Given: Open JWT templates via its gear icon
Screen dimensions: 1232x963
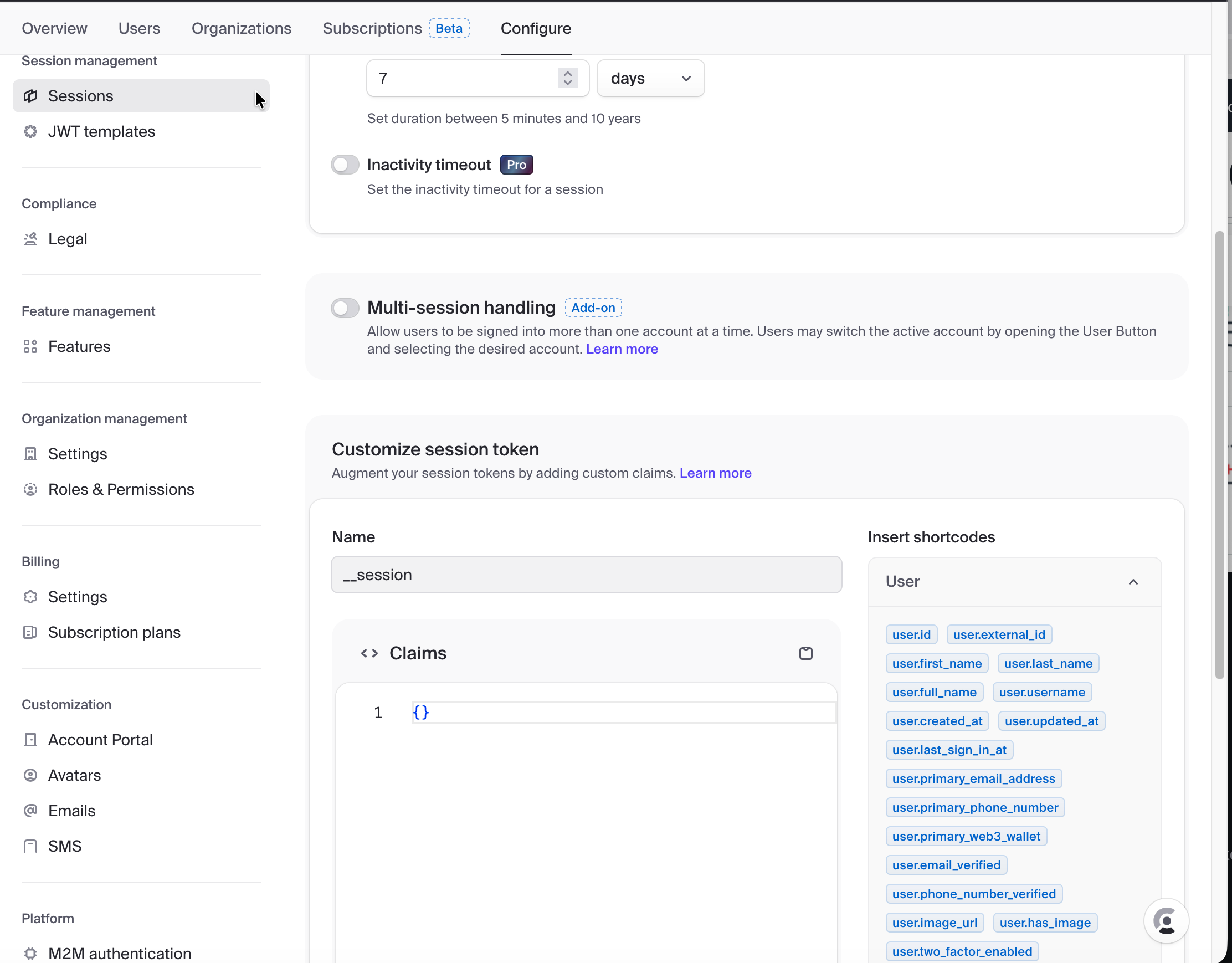Looking at the screenshot, I should click(x=30, y=131).
